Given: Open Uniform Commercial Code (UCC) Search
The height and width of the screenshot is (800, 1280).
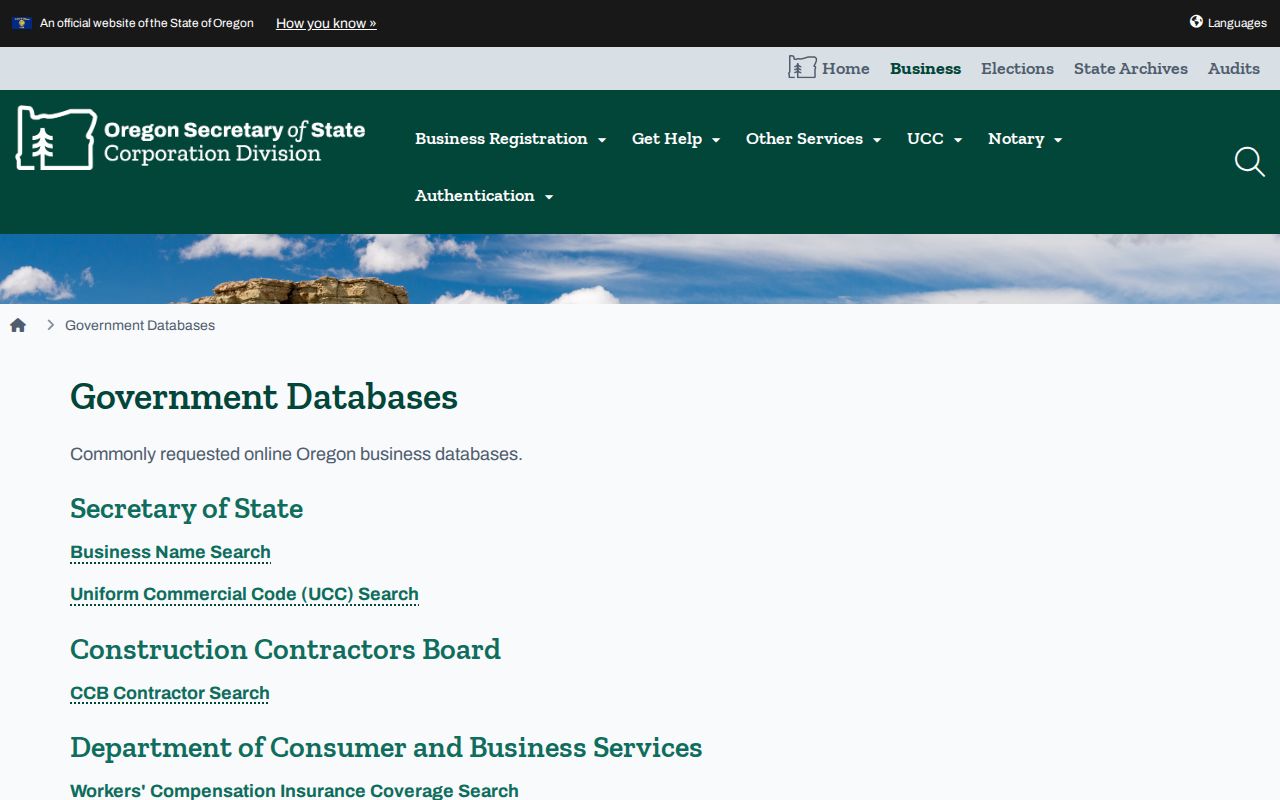Looking at the screenshot, I should tap(244, 594).
